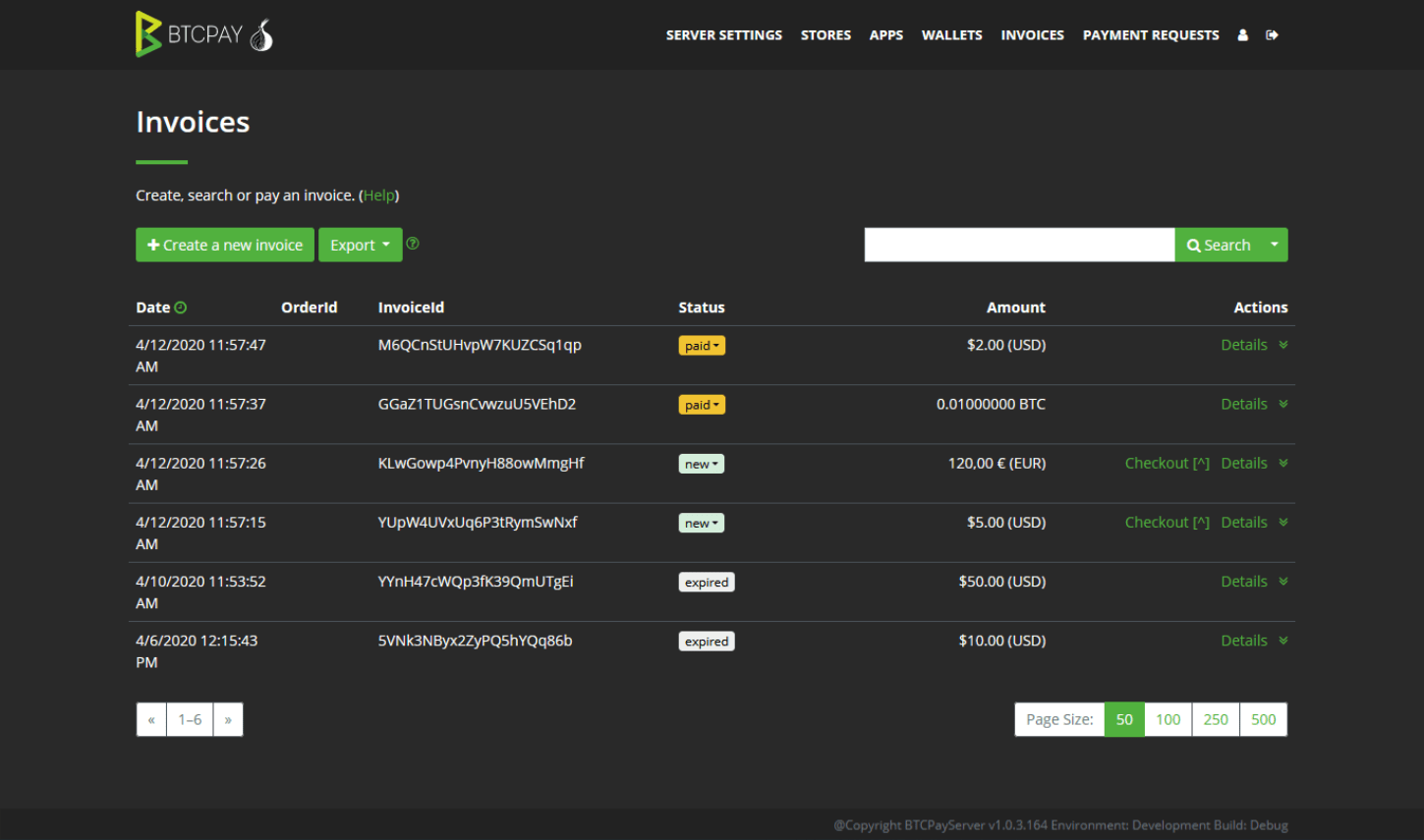Screen dimensions: 1424x840
Task: Open the new status dropdown for invoice KLwGowp4PvnyH88owMmgHf
Action: click(x=701, y=463)
